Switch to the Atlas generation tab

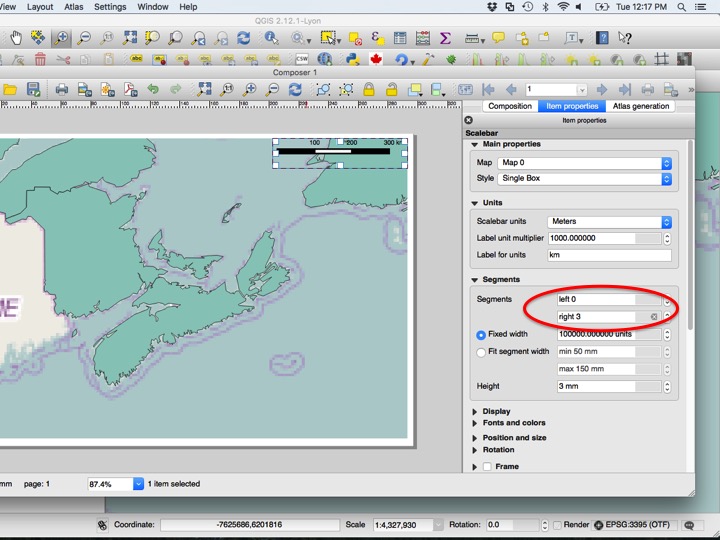pos(641,106)
